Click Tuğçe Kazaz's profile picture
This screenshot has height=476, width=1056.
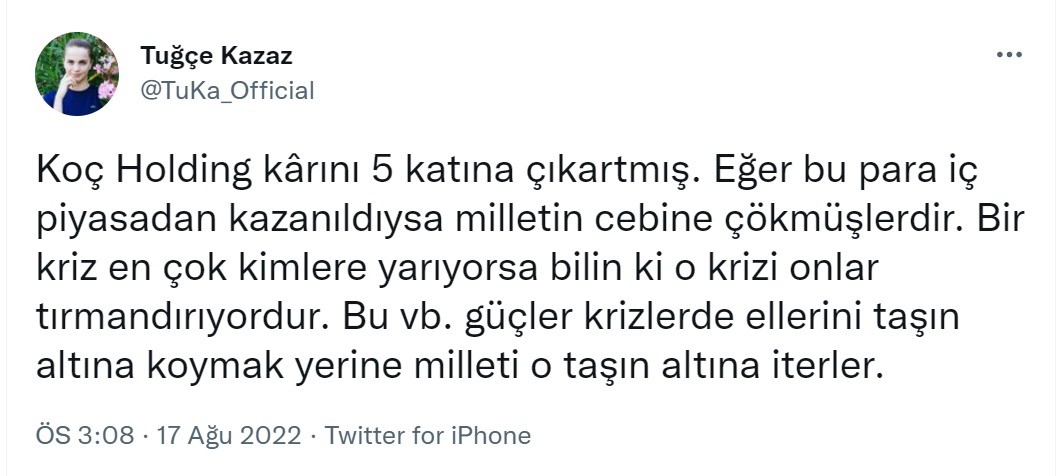77,74
